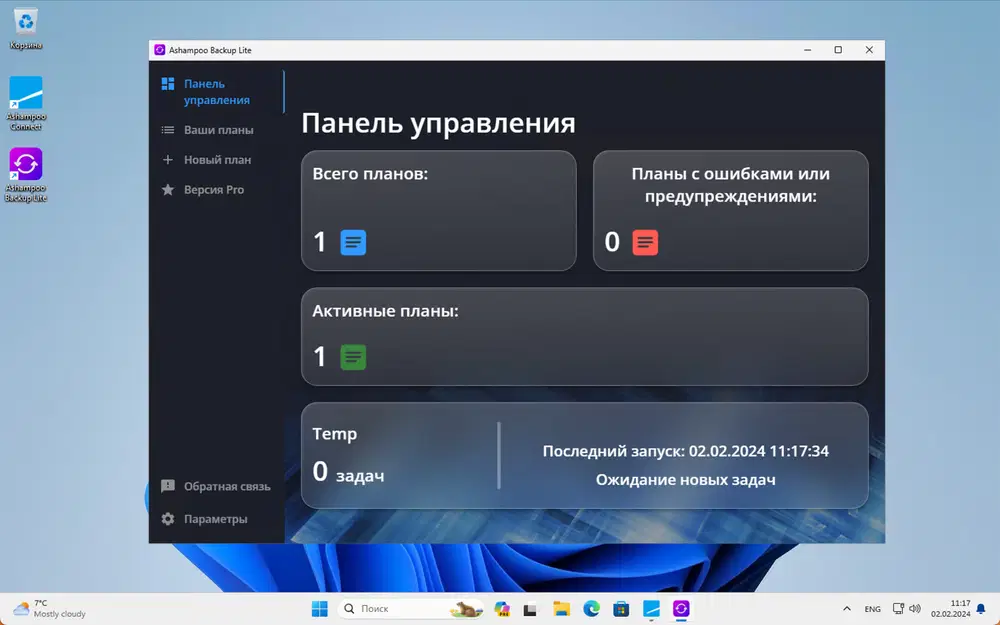The width and height of the screenshot is (1000, 625).
Task: Click the feedback bubble icon
Action: click(x=168, y=487)
